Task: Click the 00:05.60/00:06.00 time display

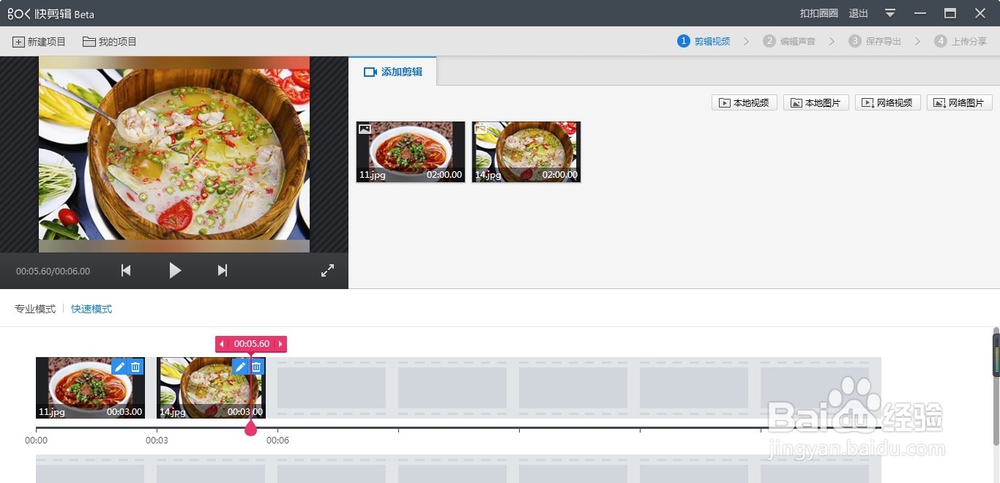Action: pos(53,271)
